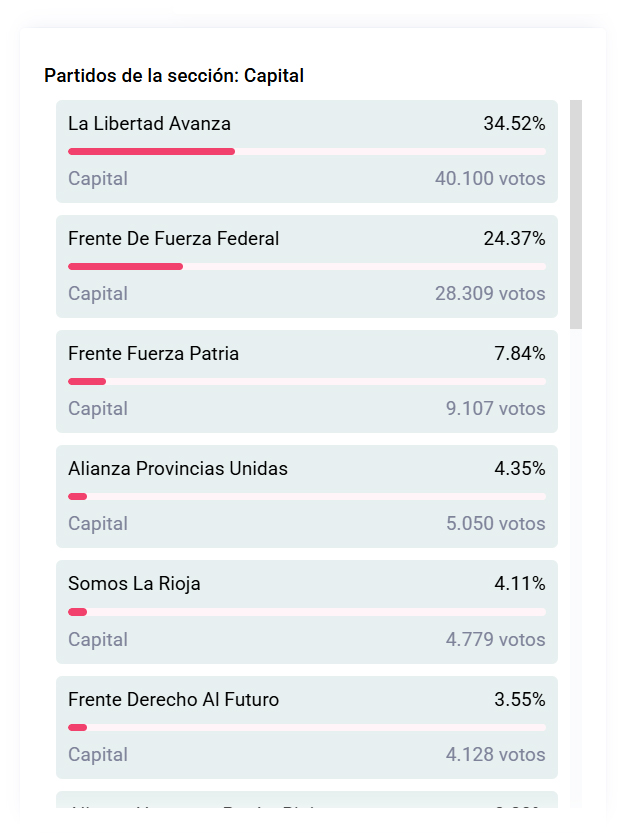The image size is (626, 838).
Task: Click the 7.84% percentage value
Action: coord(519,353)
